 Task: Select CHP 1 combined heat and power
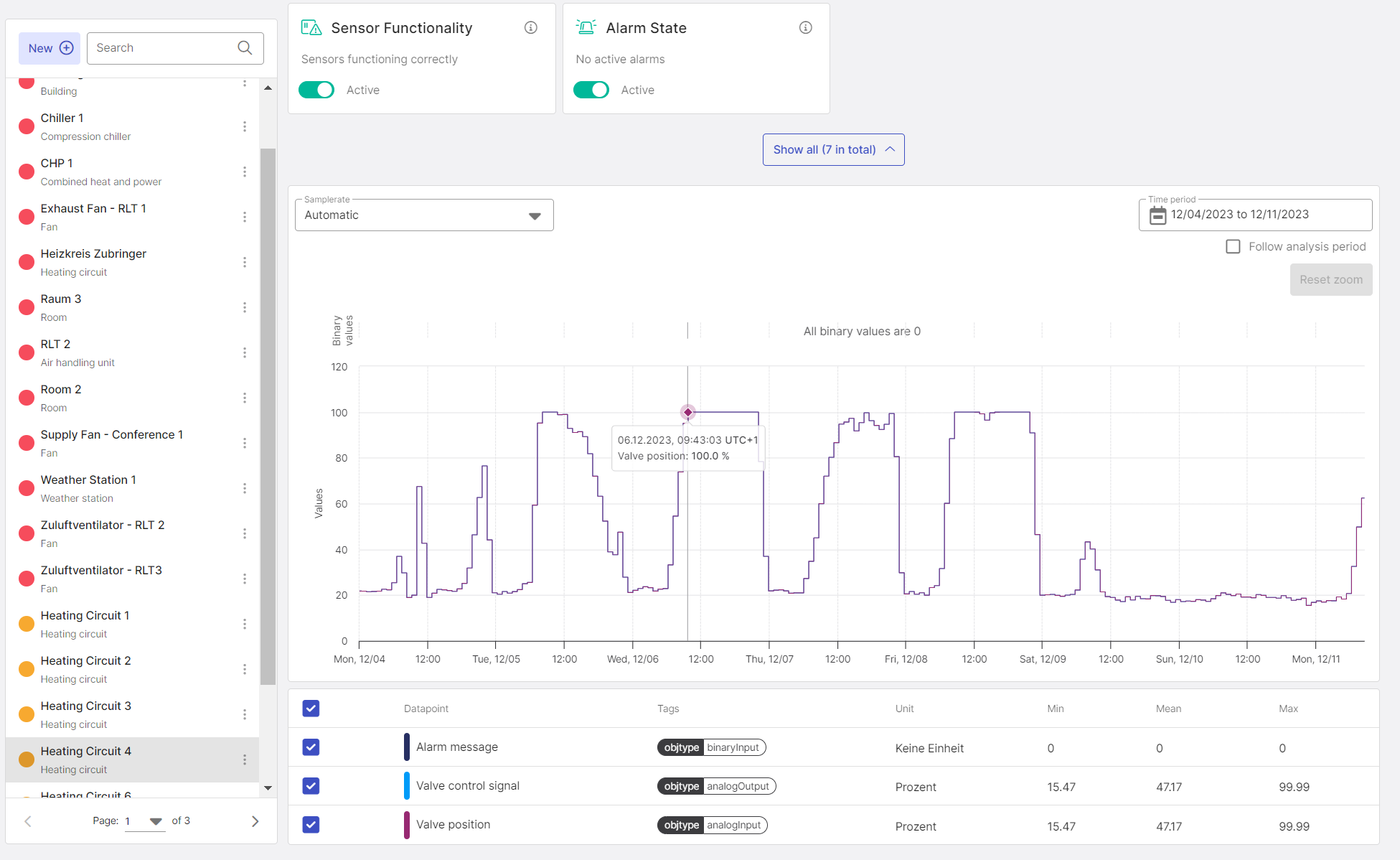[x=133, y=172]
